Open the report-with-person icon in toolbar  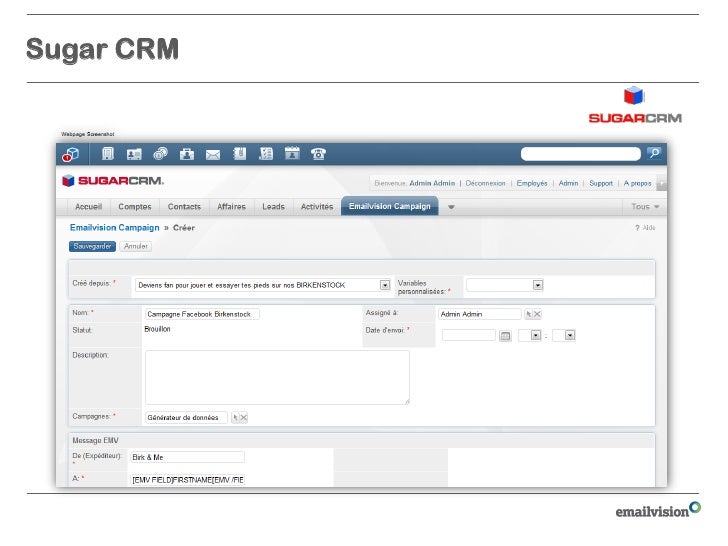point(266,153)
